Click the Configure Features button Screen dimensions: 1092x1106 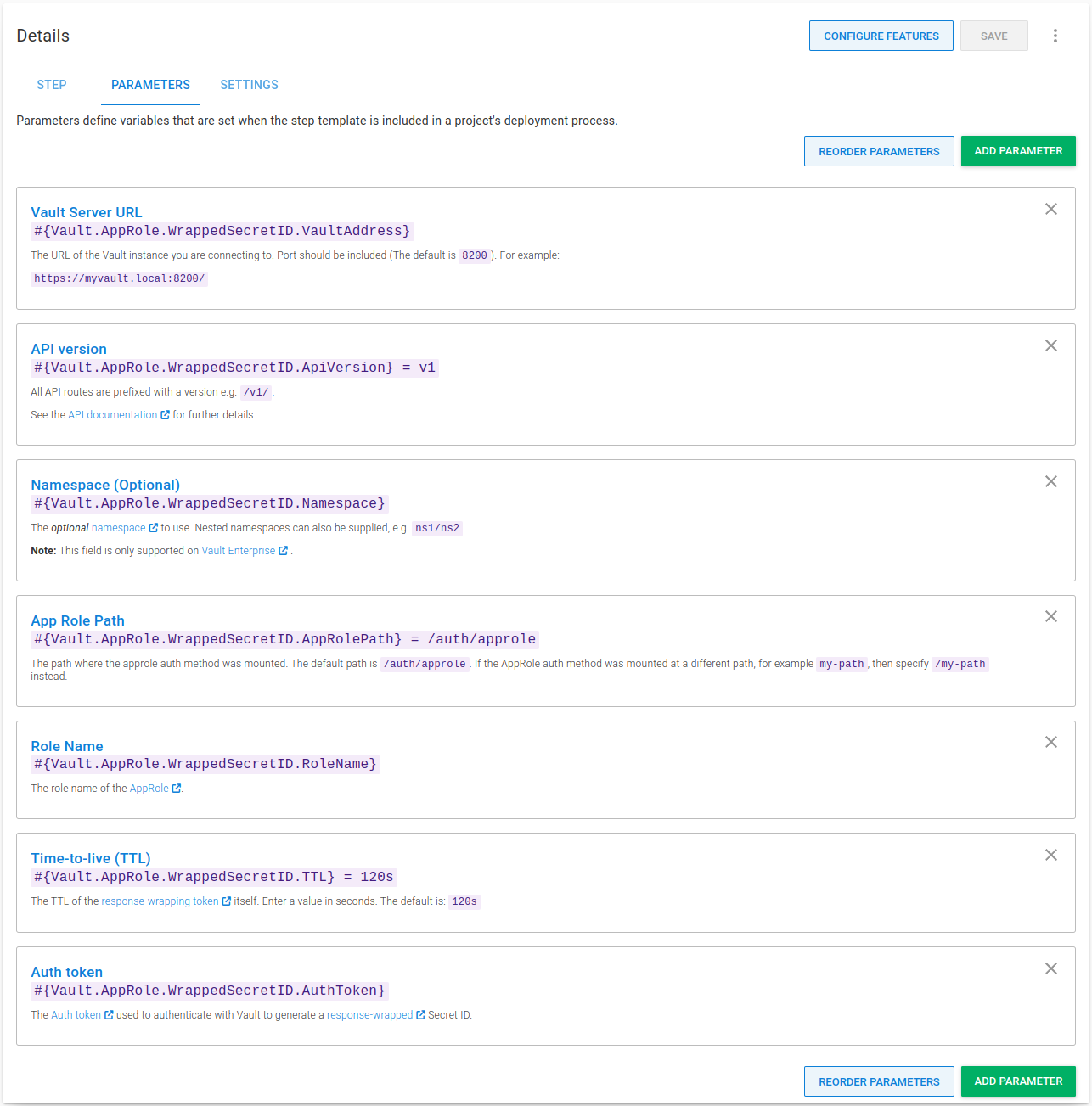tap(881, 36)
